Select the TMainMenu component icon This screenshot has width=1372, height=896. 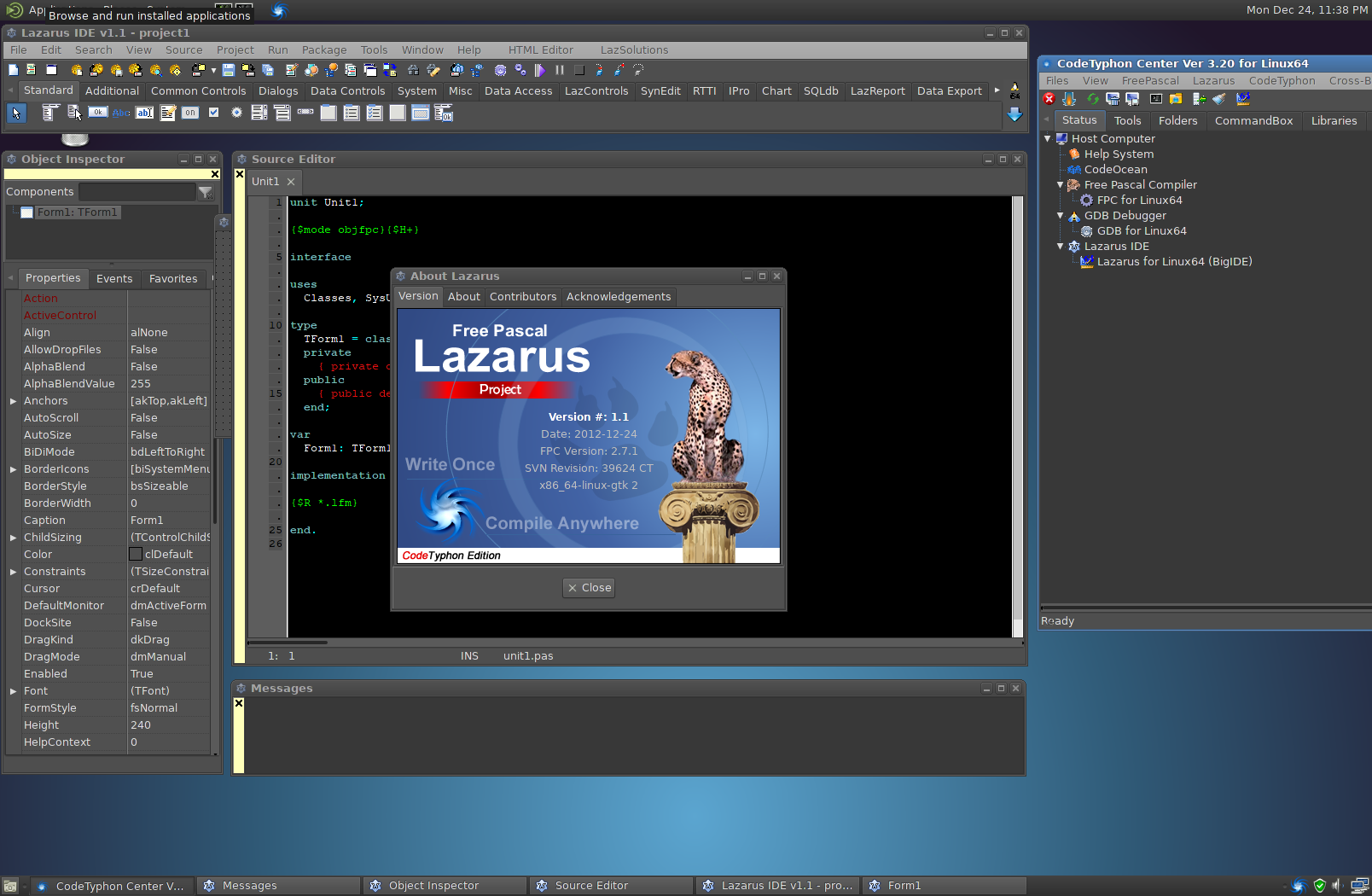click(x=50, y=113)
